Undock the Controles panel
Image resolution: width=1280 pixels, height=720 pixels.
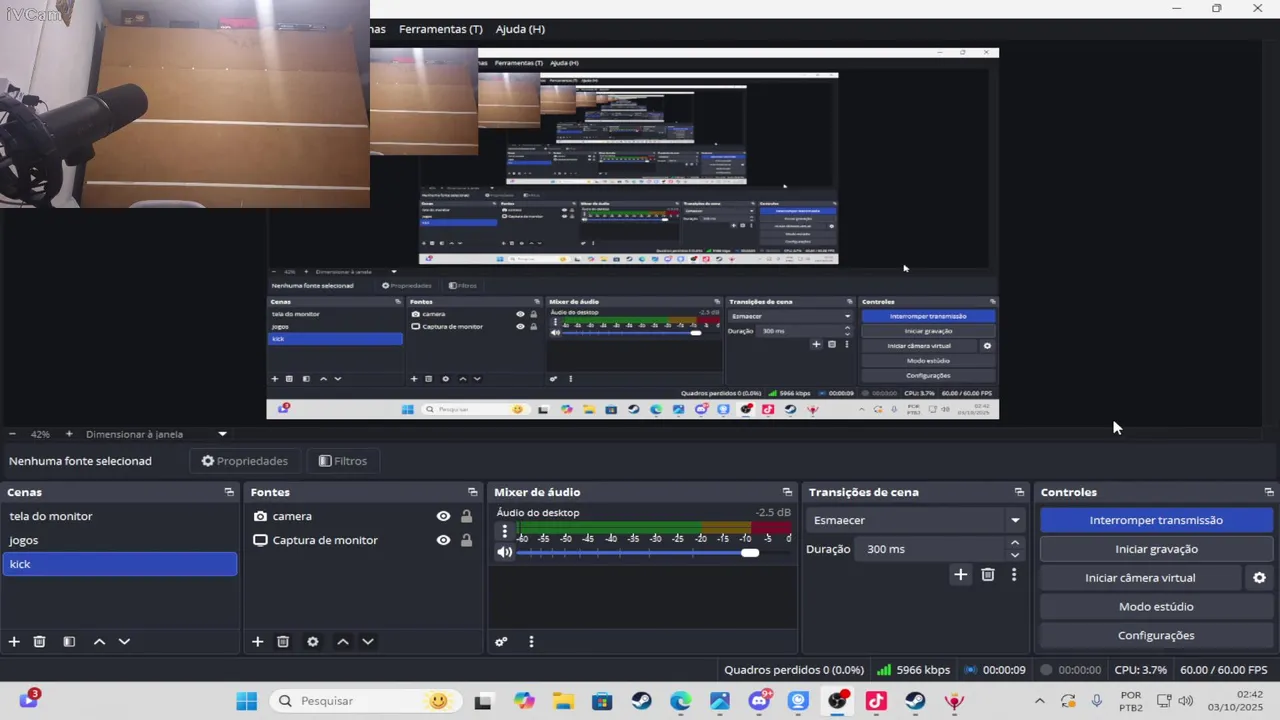[x=1269, y=492]
